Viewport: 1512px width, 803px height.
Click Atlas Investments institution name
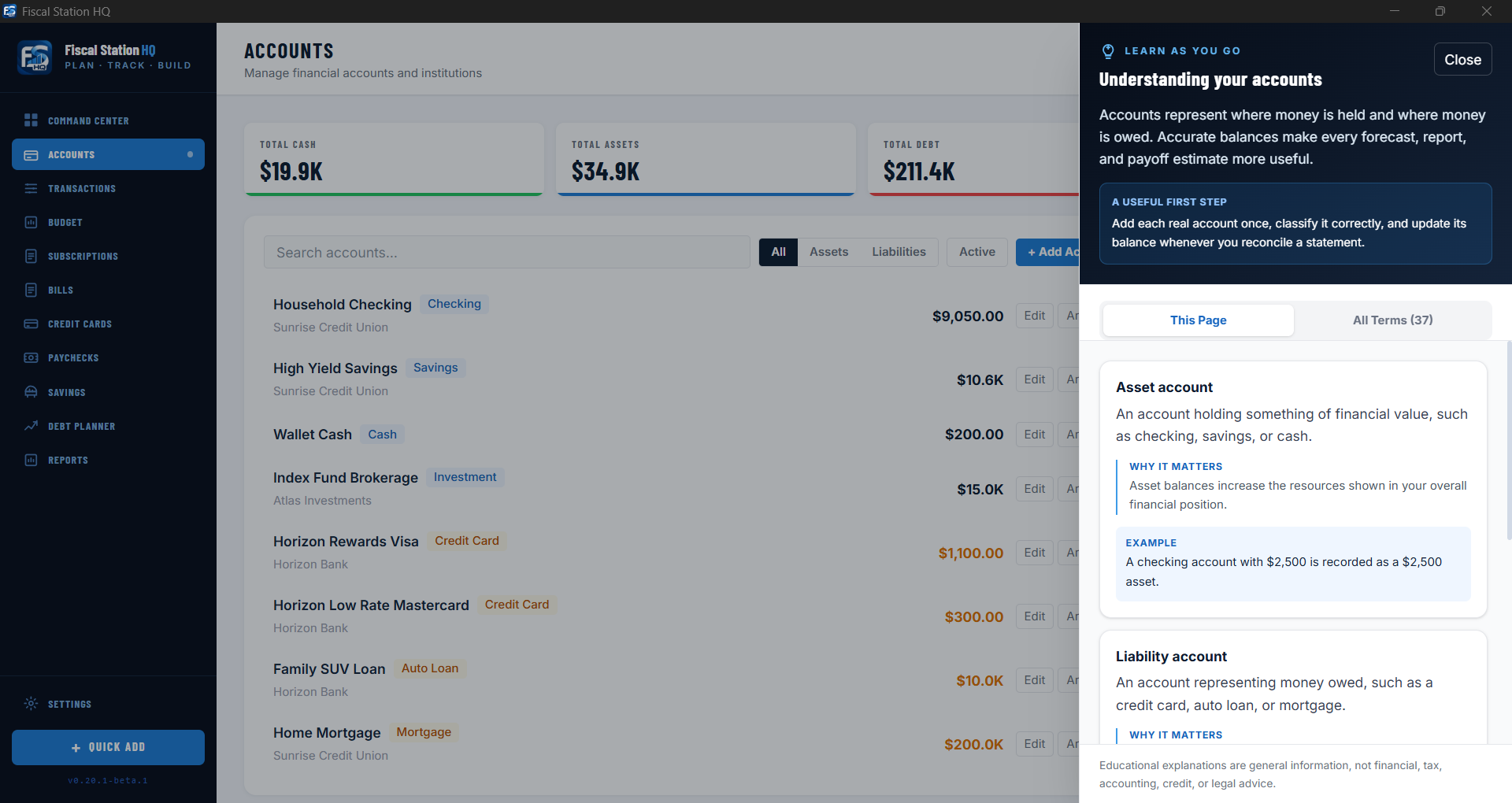pyautogui.click(x=322, y=501)
